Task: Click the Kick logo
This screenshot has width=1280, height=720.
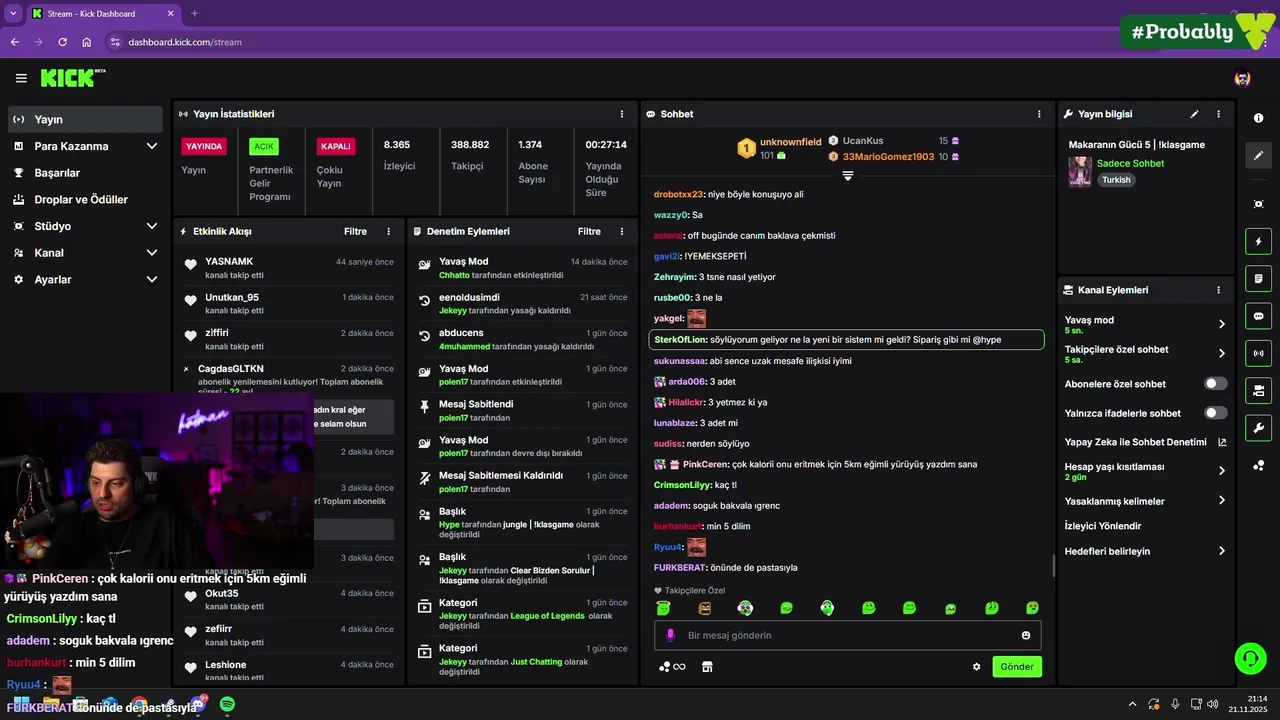Action: 72,78
